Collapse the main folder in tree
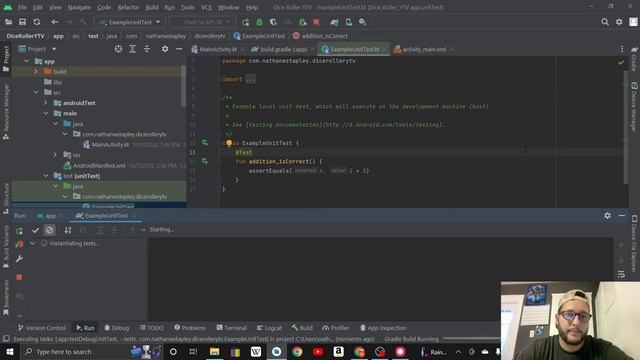 point(46,113)
